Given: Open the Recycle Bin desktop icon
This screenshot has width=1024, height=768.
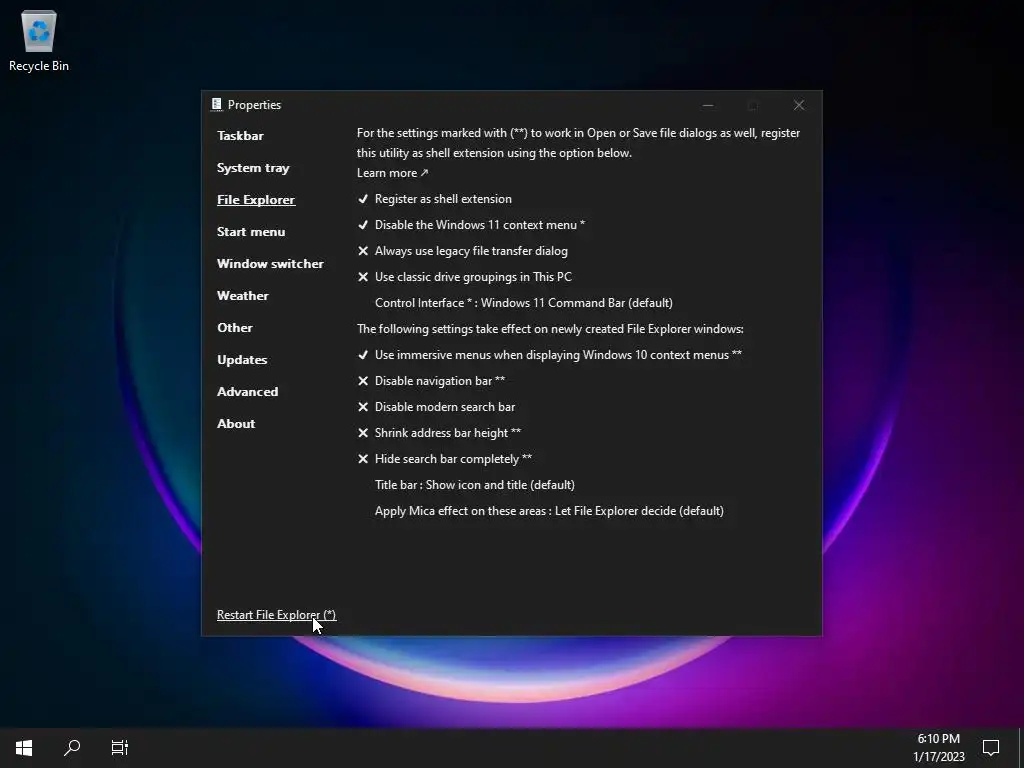Looking at the screenshot, I should click(39, 41).
